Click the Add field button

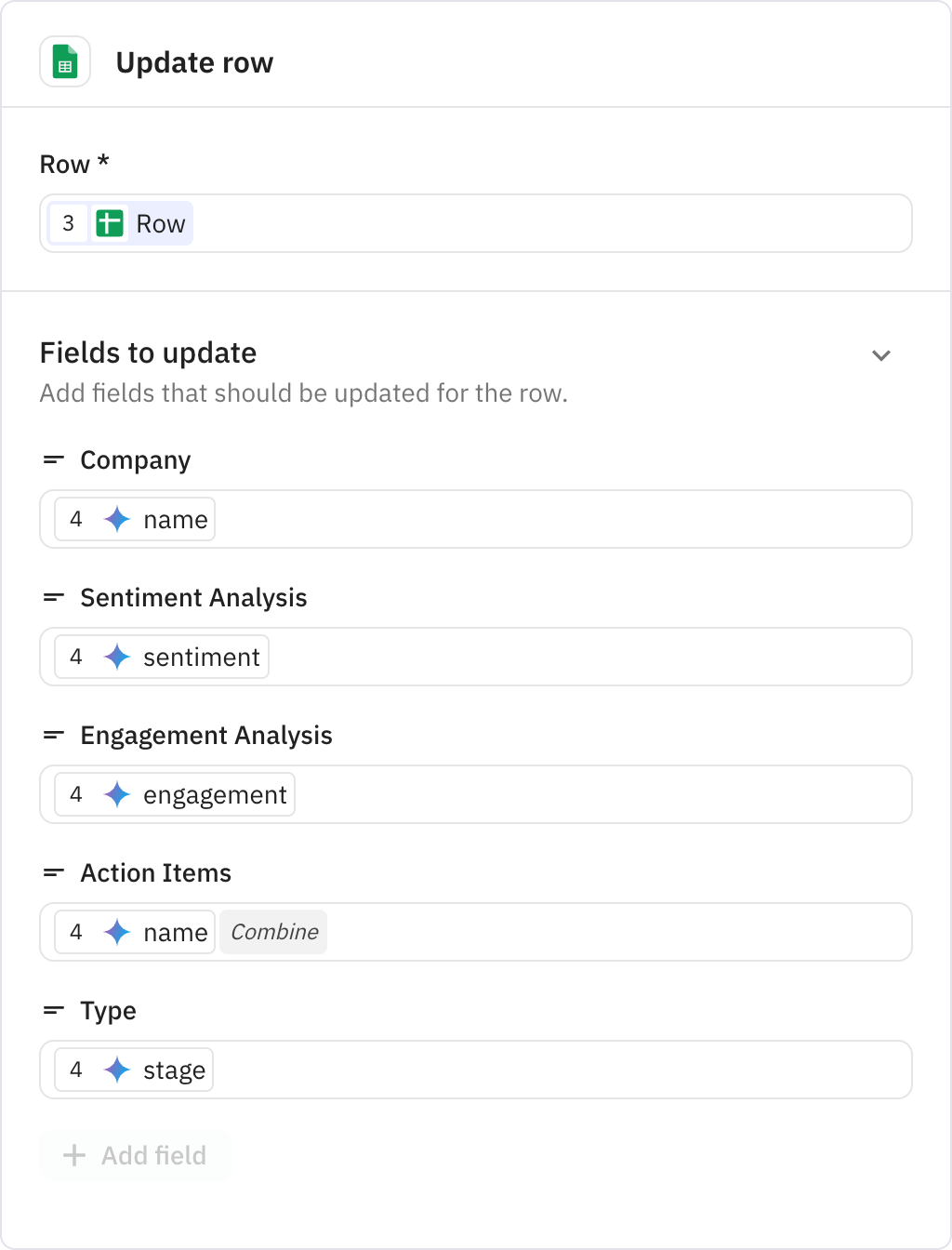coord(136,1155)
